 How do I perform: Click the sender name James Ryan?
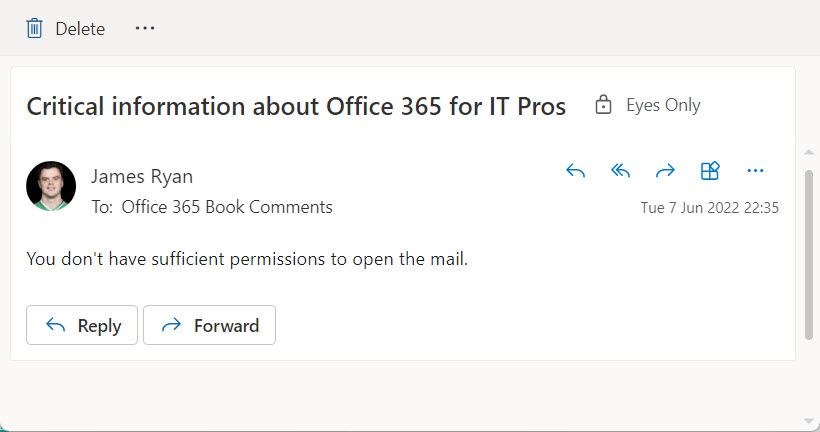(142, 176)
